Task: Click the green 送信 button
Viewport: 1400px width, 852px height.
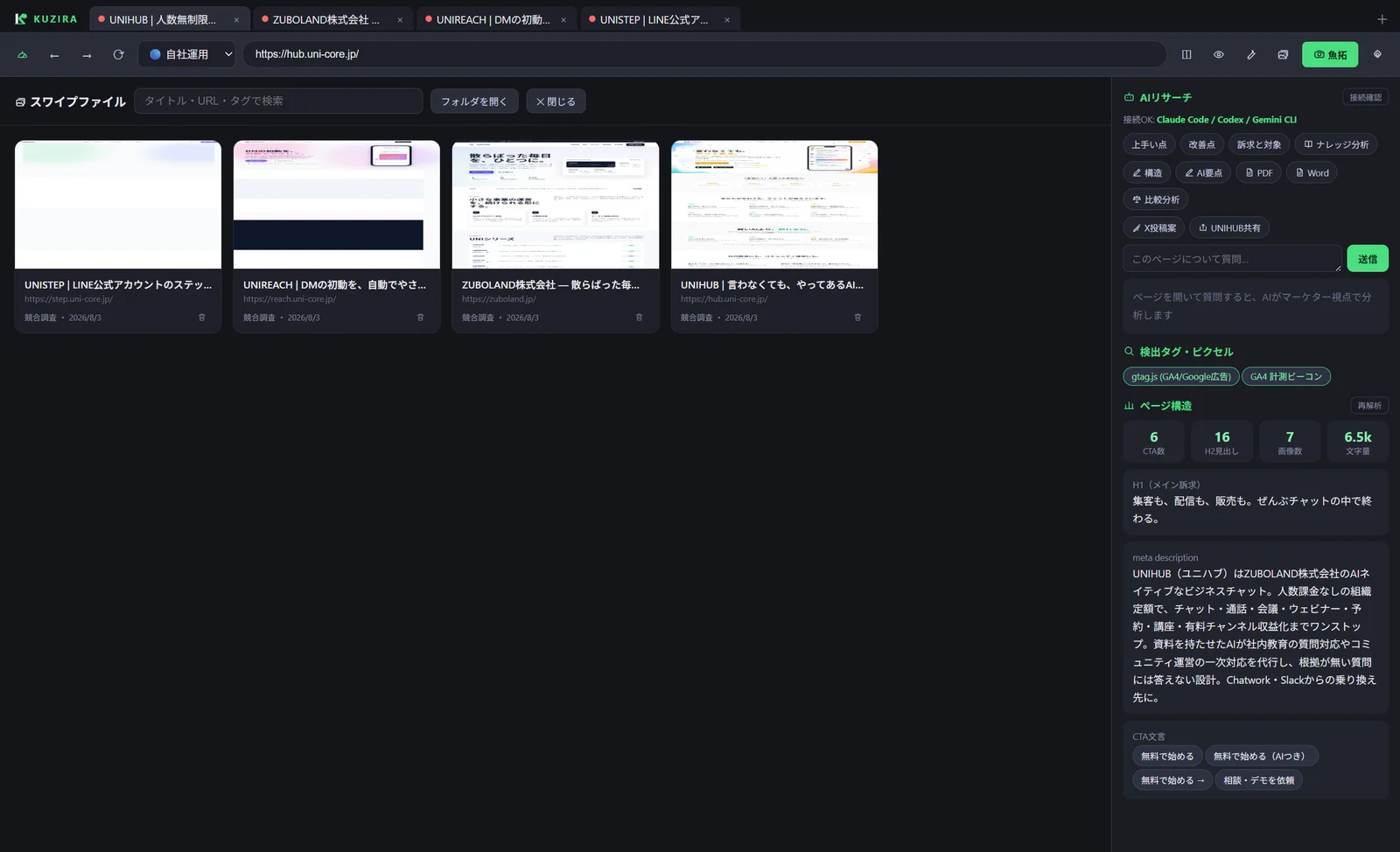Action: click(1368, 259)
